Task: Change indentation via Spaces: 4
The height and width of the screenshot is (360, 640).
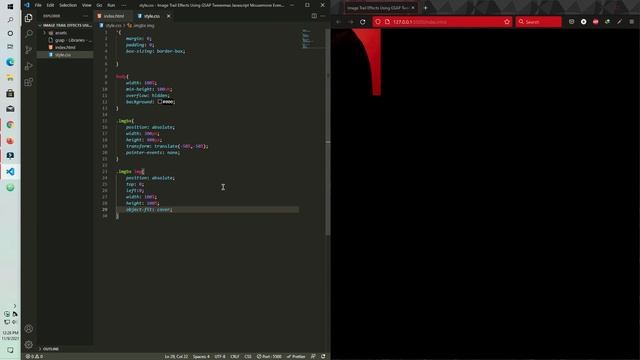Action: [201, 356]
